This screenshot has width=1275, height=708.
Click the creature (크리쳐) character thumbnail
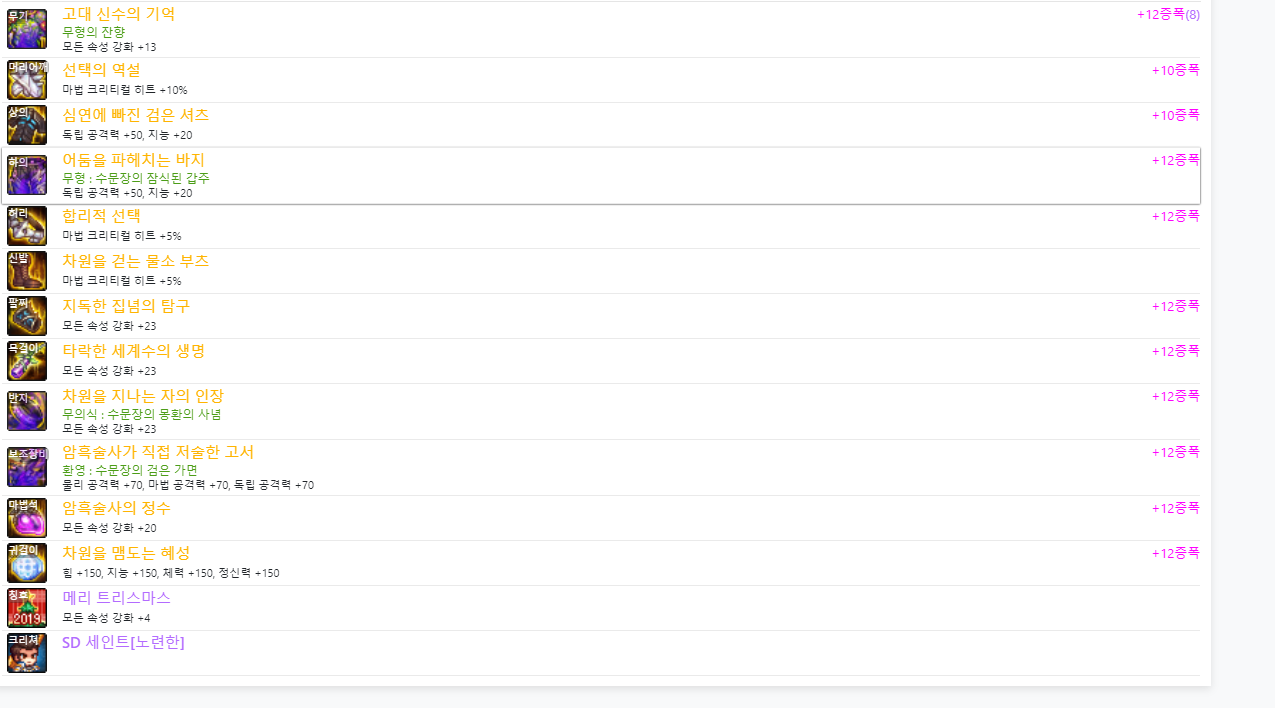27,653
